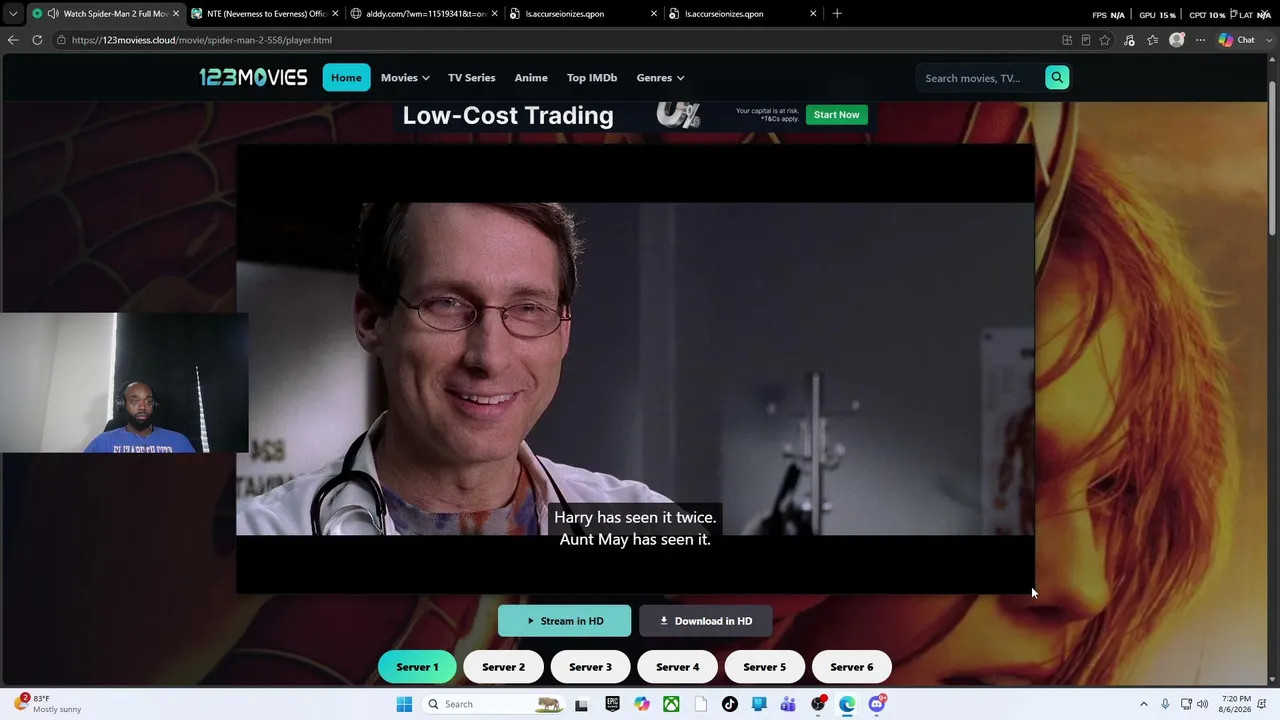
Task: Expand the Movies dropdown menu
Action: [x=405, y=78]
